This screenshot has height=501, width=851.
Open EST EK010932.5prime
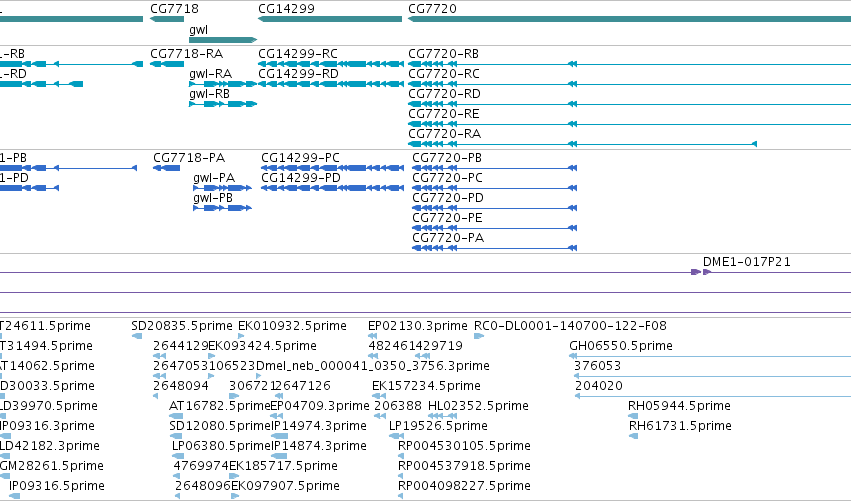click(x=292, y=326)
